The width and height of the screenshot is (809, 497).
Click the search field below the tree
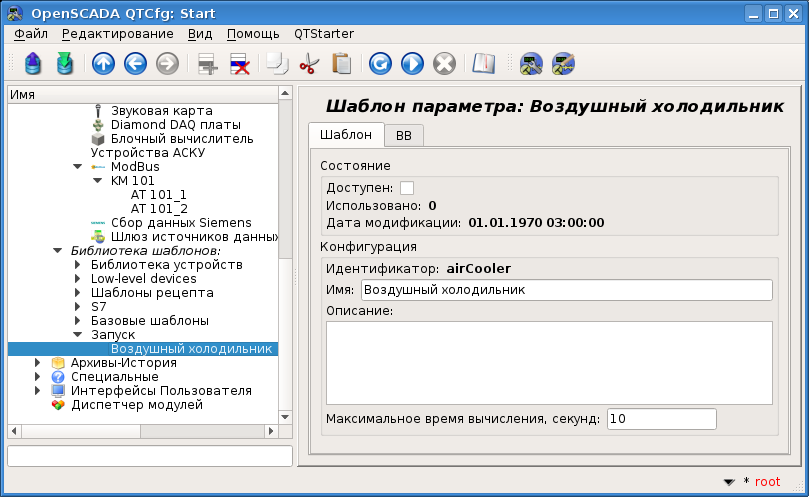(x=150, y=456)
